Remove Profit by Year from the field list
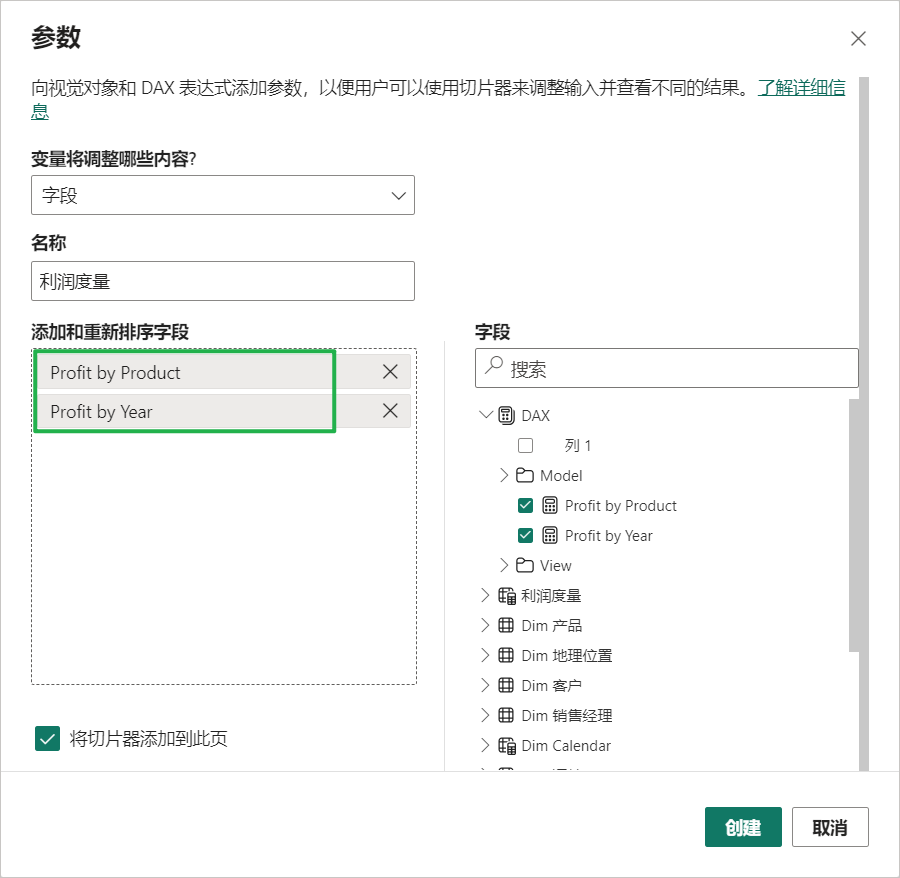Screen dimensions: 900x878 (x=390, y=411)
